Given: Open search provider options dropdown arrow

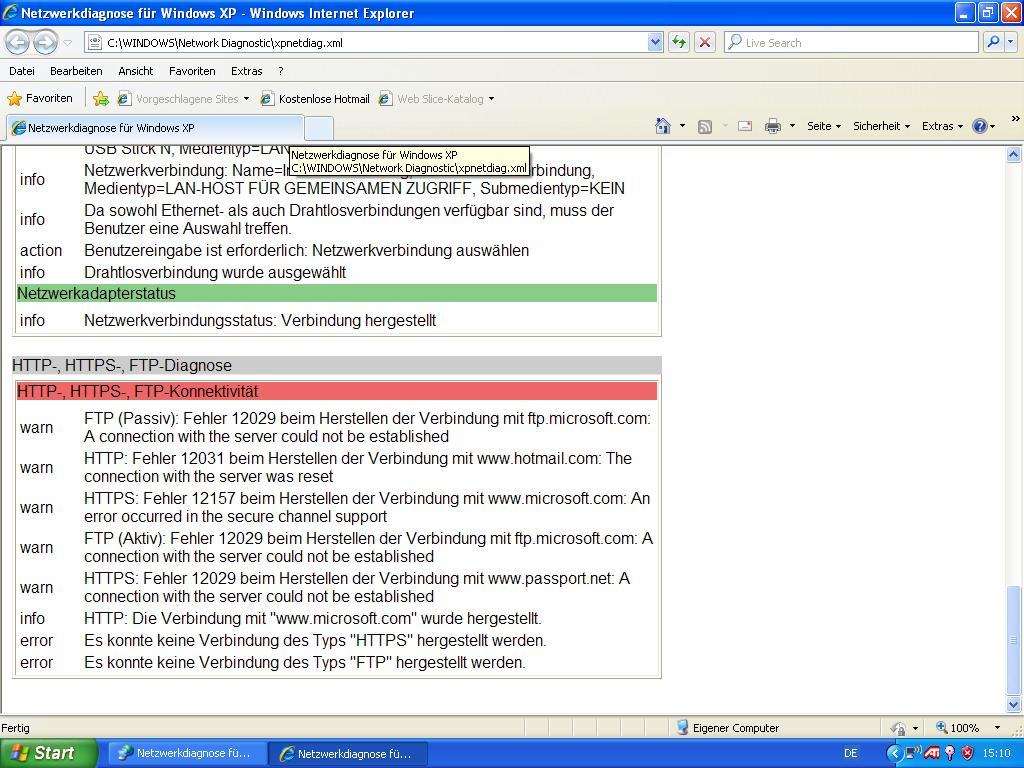Looking at the screenshot, I should pyautogui.click(x=1011, y=42).
